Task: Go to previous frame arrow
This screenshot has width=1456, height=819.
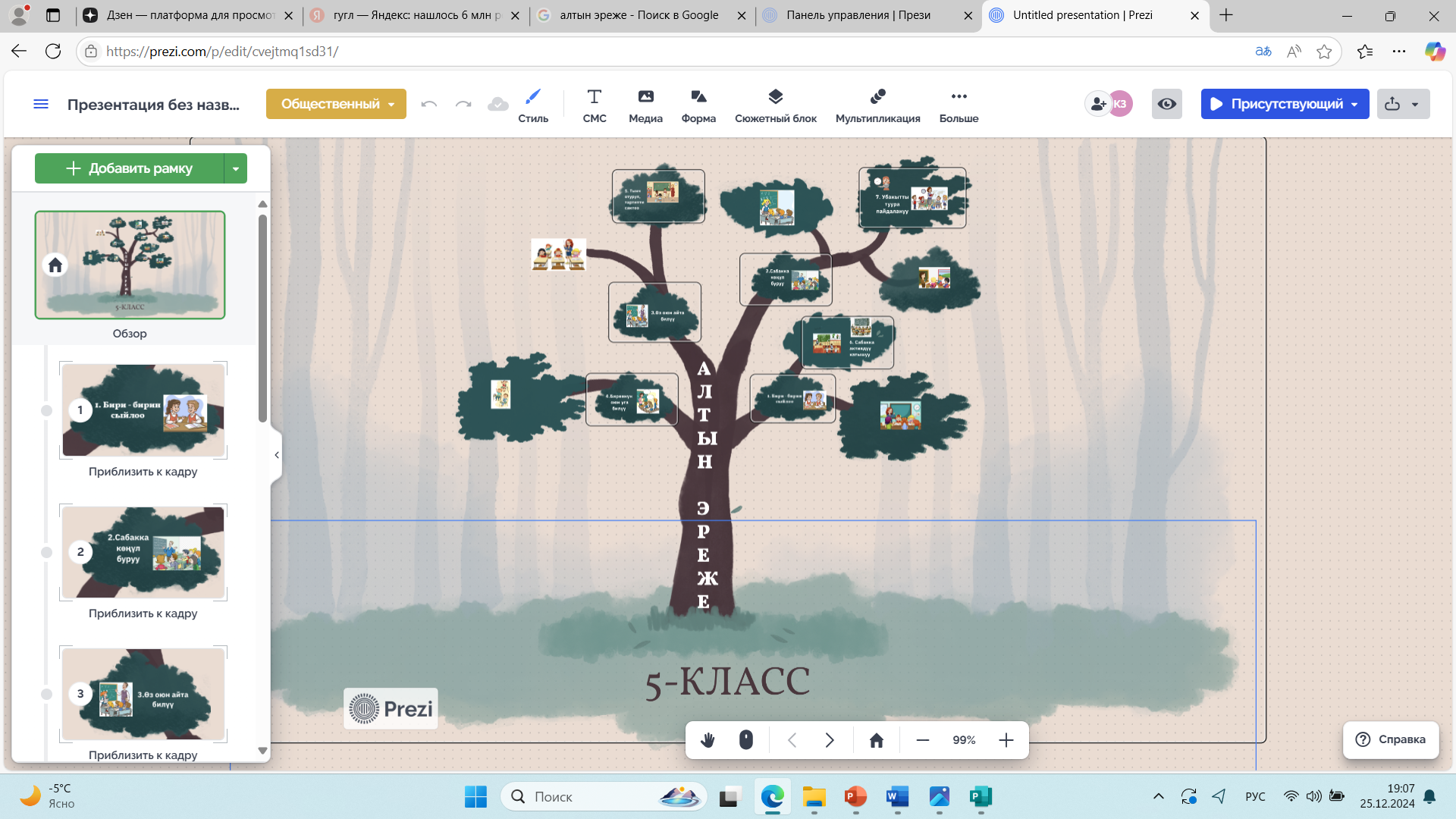Action: [792, 740]
